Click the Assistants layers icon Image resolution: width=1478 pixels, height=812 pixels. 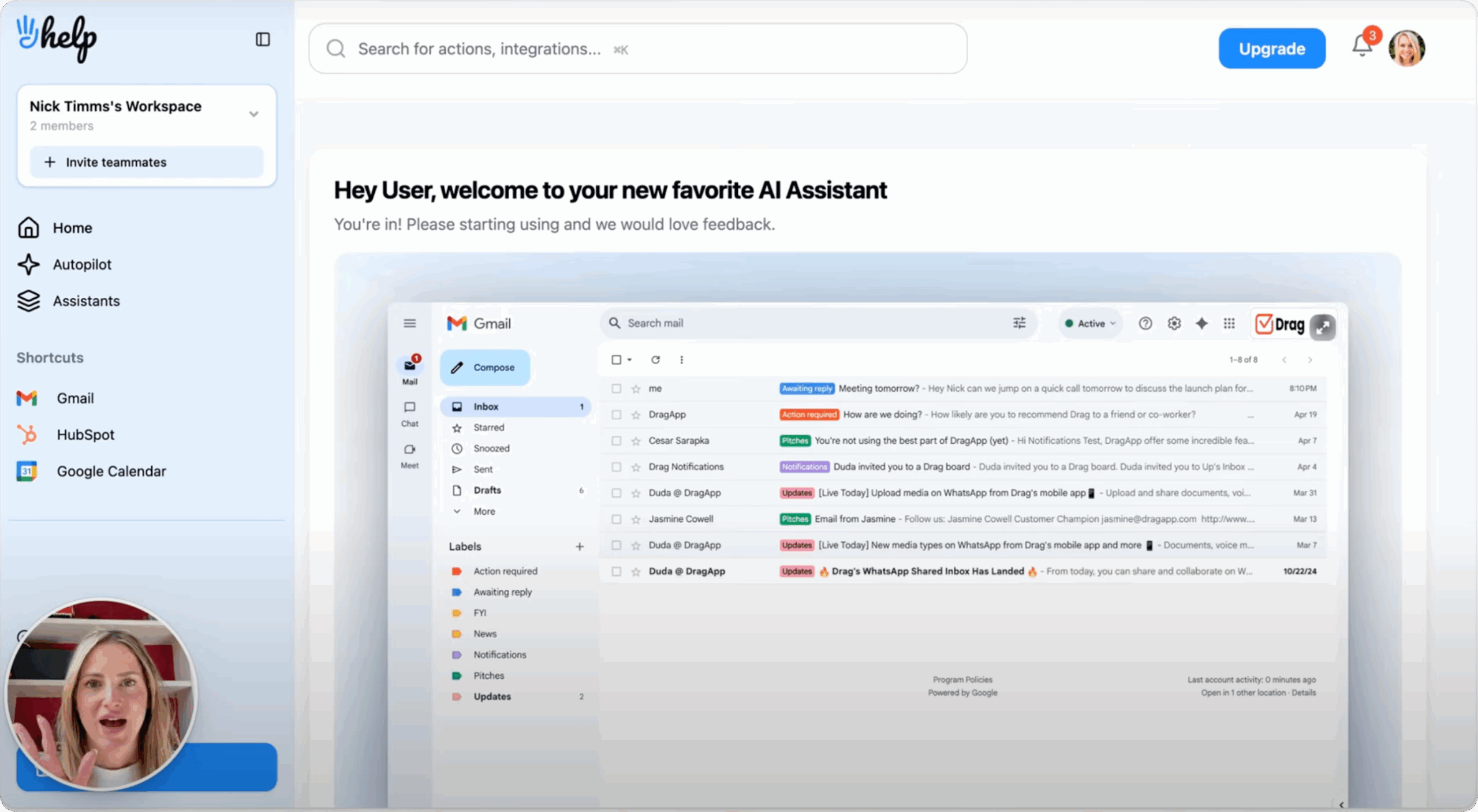pyautogui.click(x=28, y=301)
